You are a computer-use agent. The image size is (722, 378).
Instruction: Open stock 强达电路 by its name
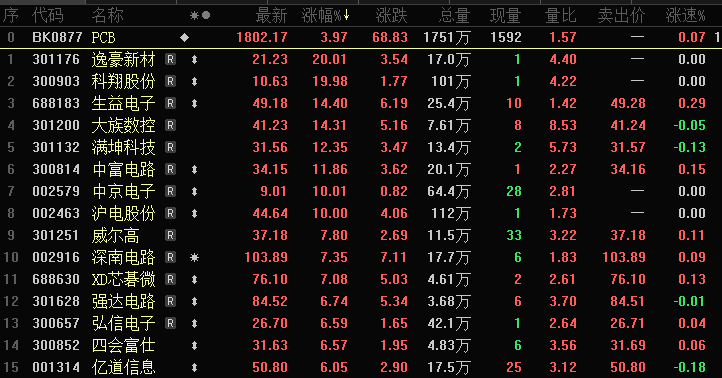click(x=123, y=302)
